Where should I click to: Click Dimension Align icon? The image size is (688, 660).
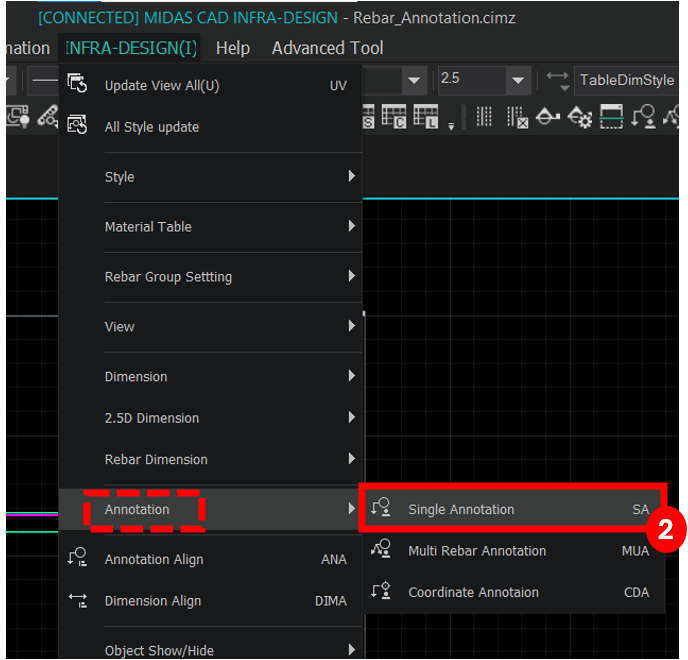point(77,599)
